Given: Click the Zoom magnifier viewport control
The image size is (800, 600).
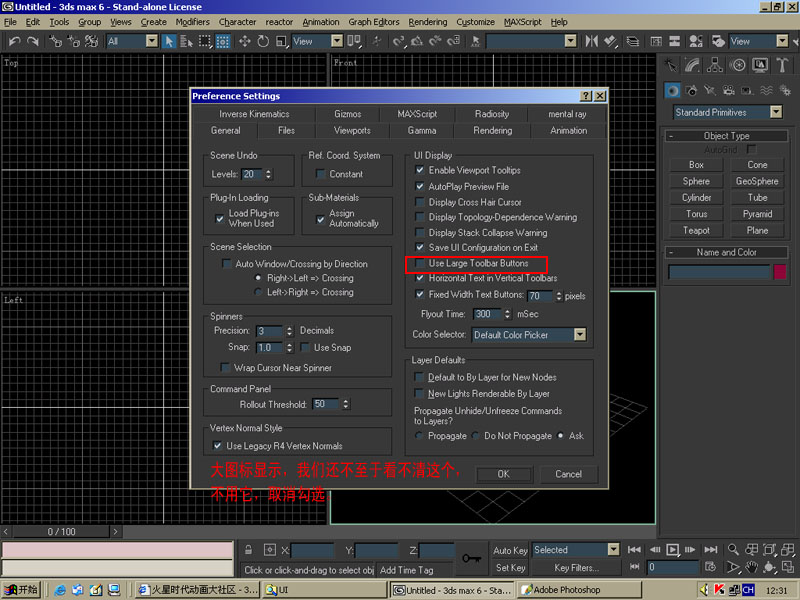Looking at the screenshot, I should (733, 549).
